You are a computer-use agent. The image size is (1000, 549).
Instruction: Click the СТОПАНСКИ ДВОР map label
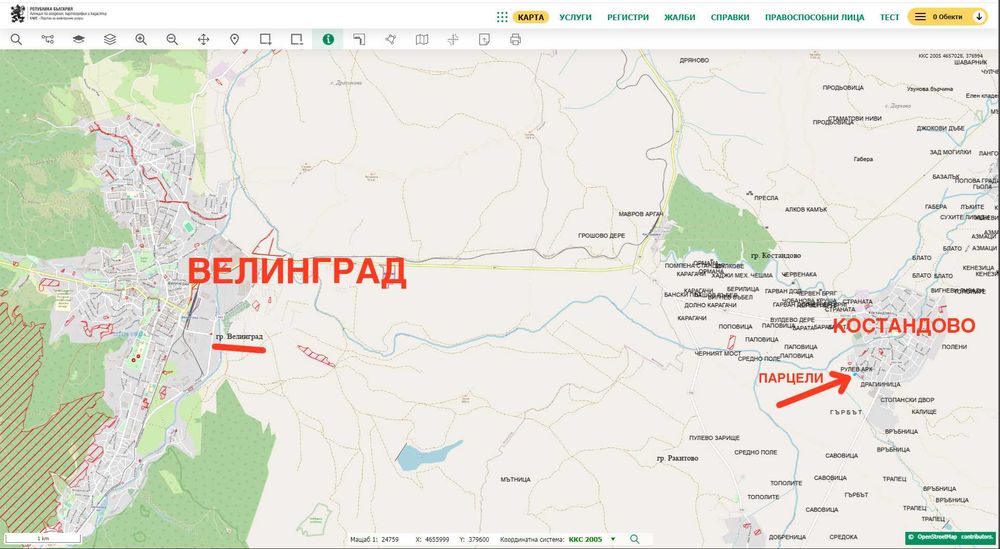click(907, 400)
